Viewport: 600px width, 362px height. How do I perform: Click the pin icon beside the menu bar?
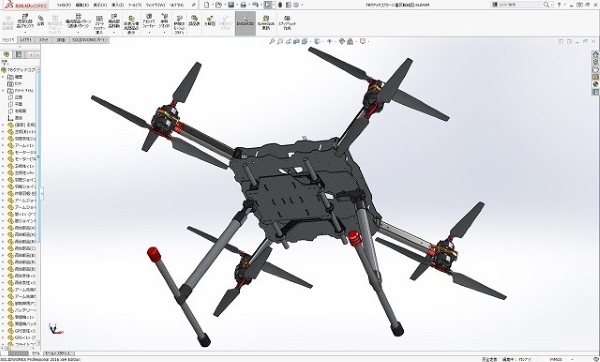(194, 5)
